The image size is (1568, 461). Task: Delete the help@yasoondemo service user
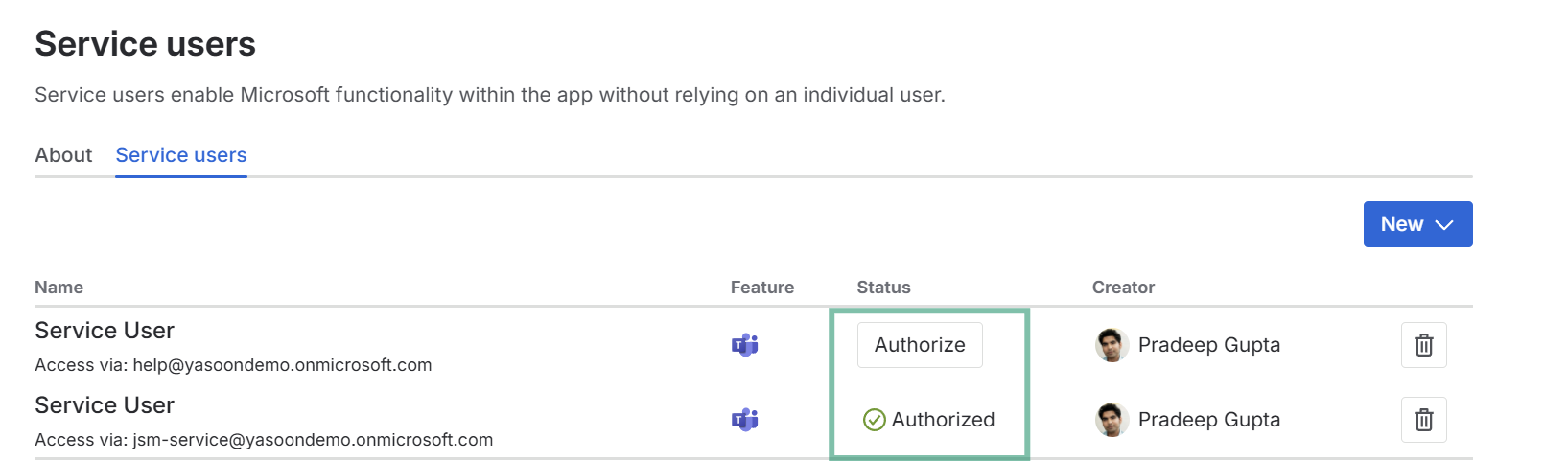pos(1423,345)
